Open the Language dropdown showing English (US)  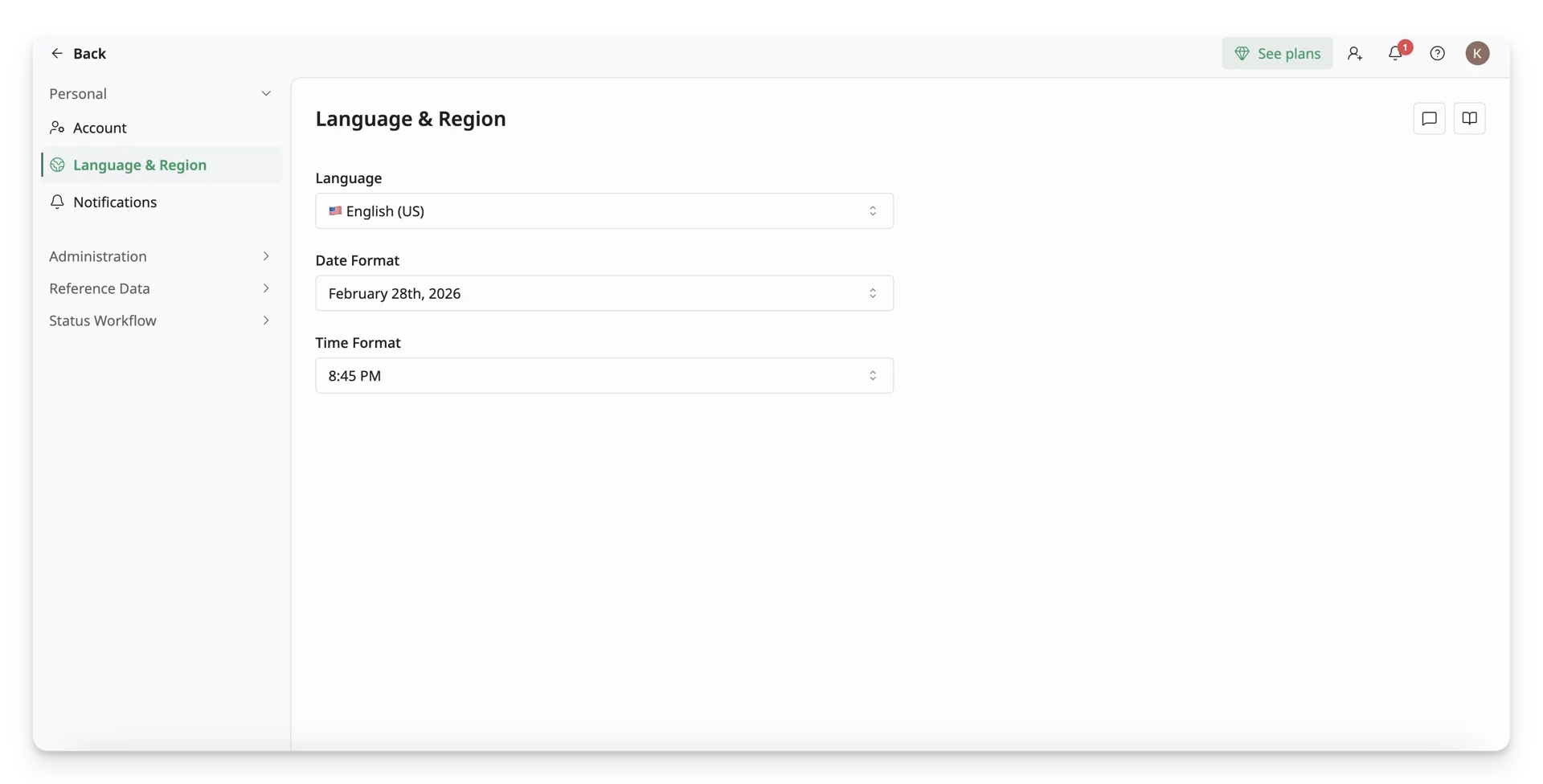coord(604,211)
